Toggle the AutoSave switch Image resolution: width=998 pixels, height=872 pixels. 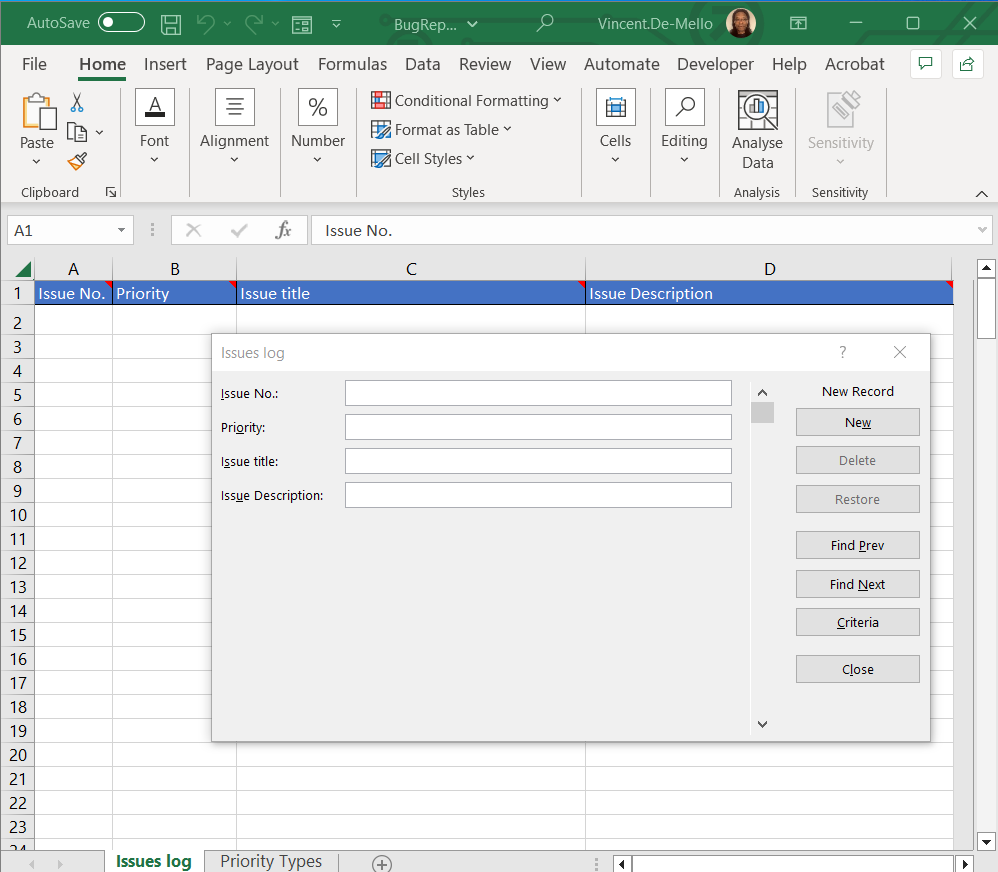click(x=121, y=23)
